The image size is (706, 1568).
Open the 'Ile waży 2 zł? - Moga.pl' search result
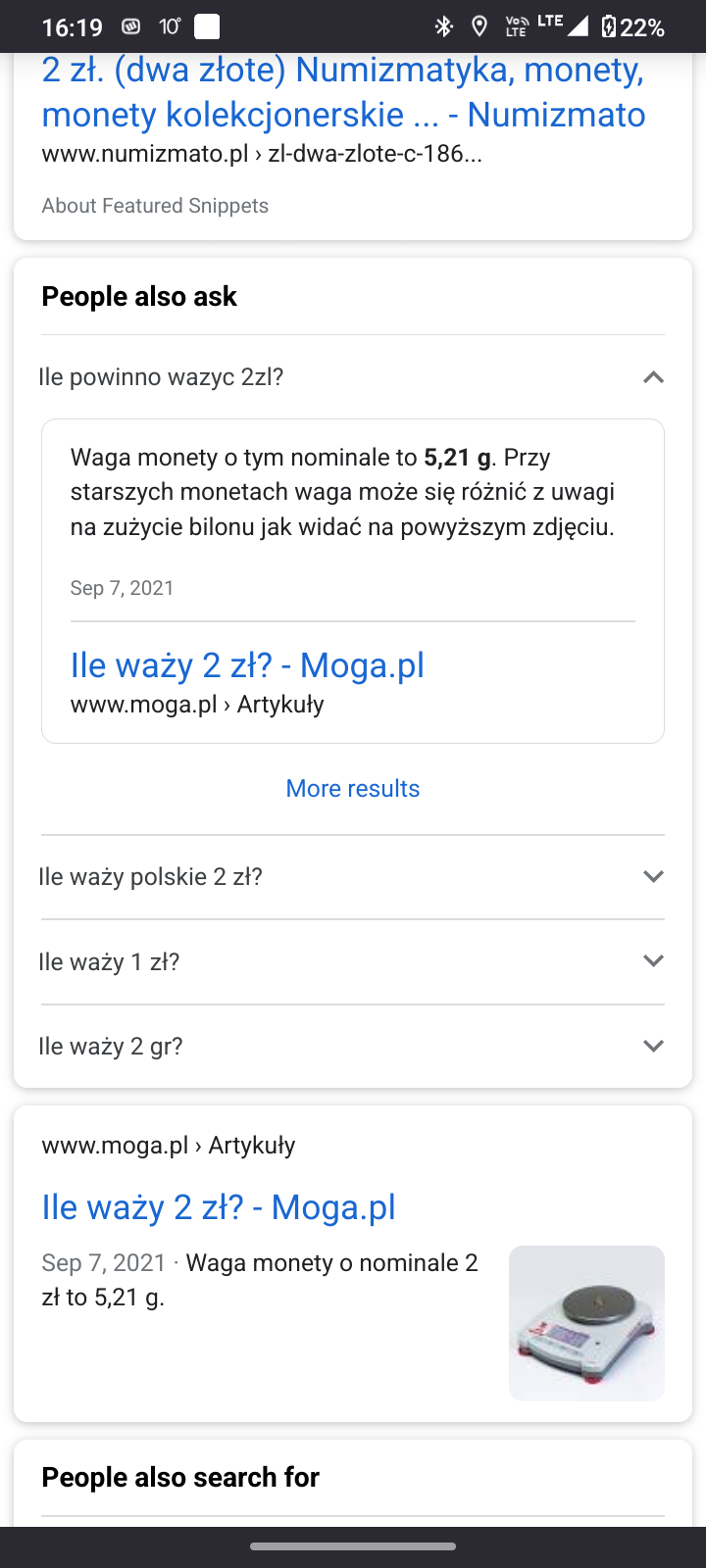(x=219, y=1207)
